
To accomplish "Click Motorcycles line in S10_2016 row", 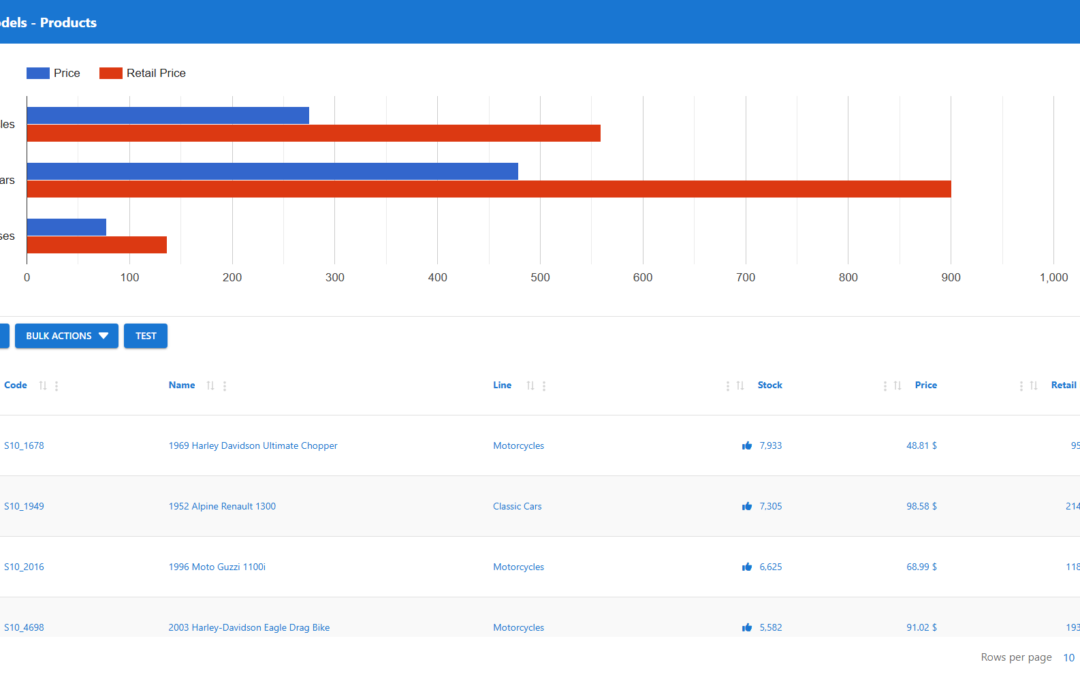I will point(519,567).
